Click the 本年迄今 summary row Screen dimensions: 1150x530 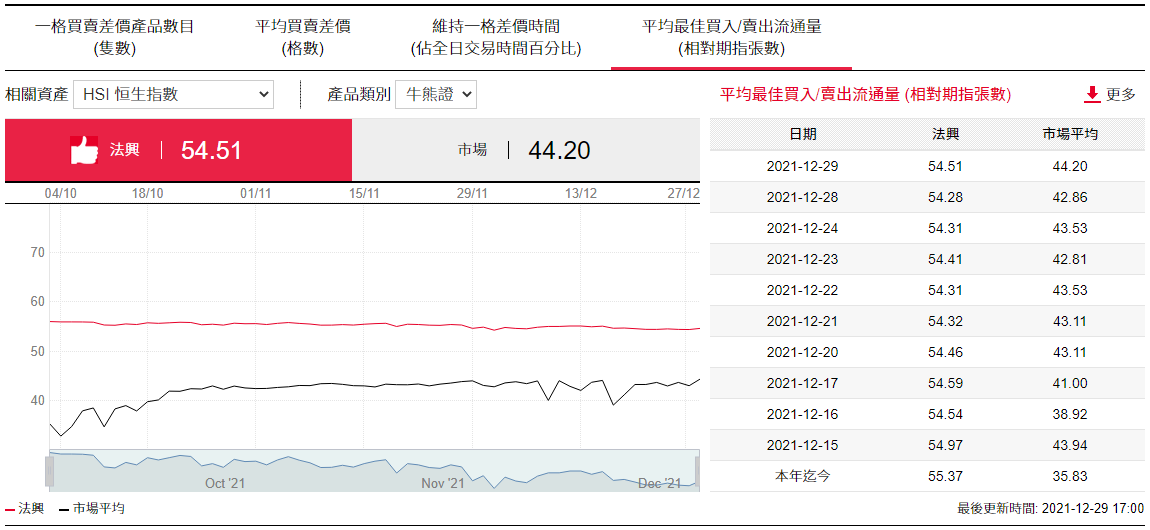point(927,476)
